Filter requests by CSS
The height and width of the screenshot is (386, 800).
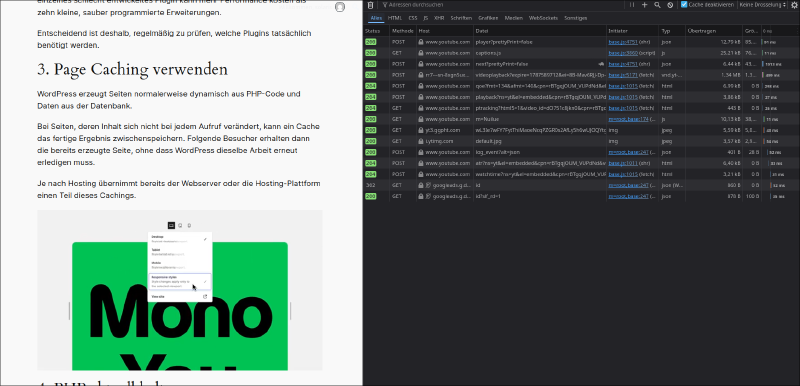point(413,18)
